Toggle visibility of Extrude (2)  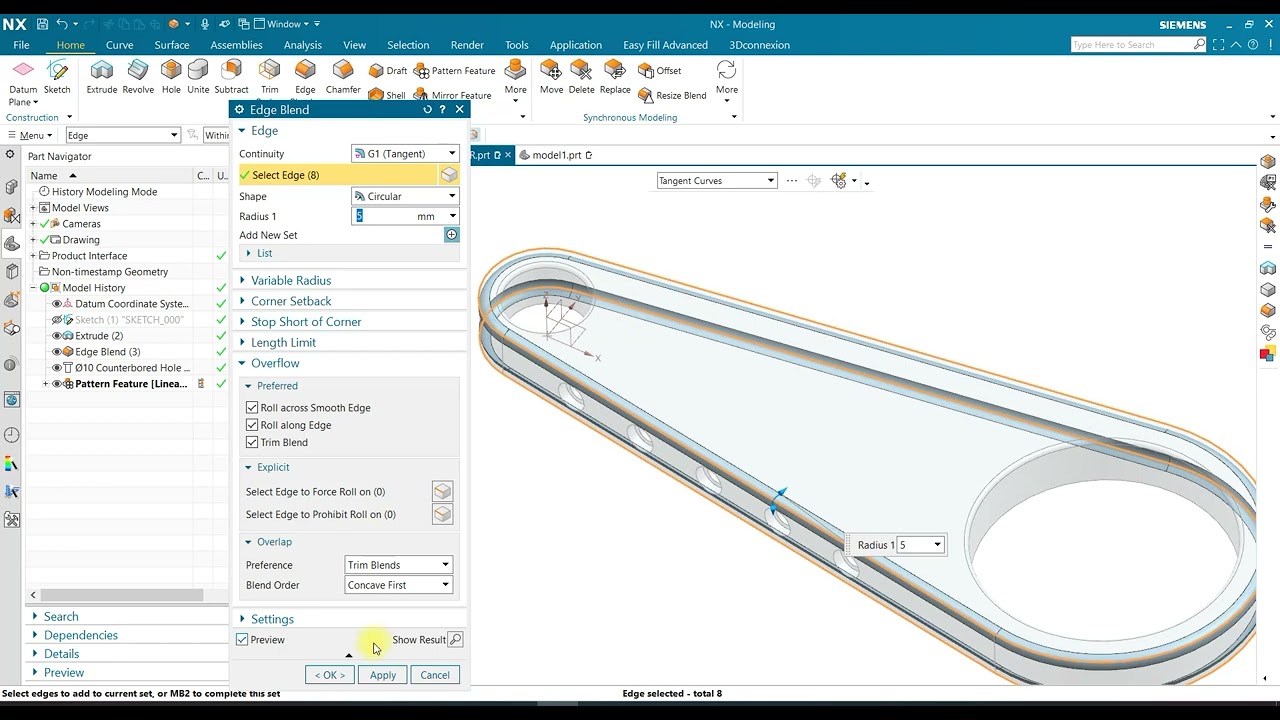pyautogui.click(x=57, y=336)
